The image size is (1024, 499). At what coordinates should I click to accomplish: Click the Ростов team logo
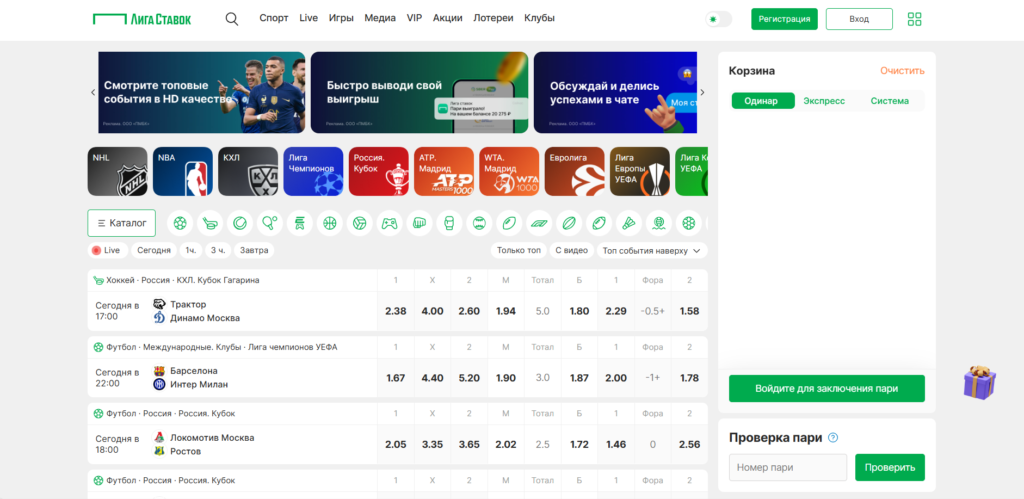click(x=159, y=451)
